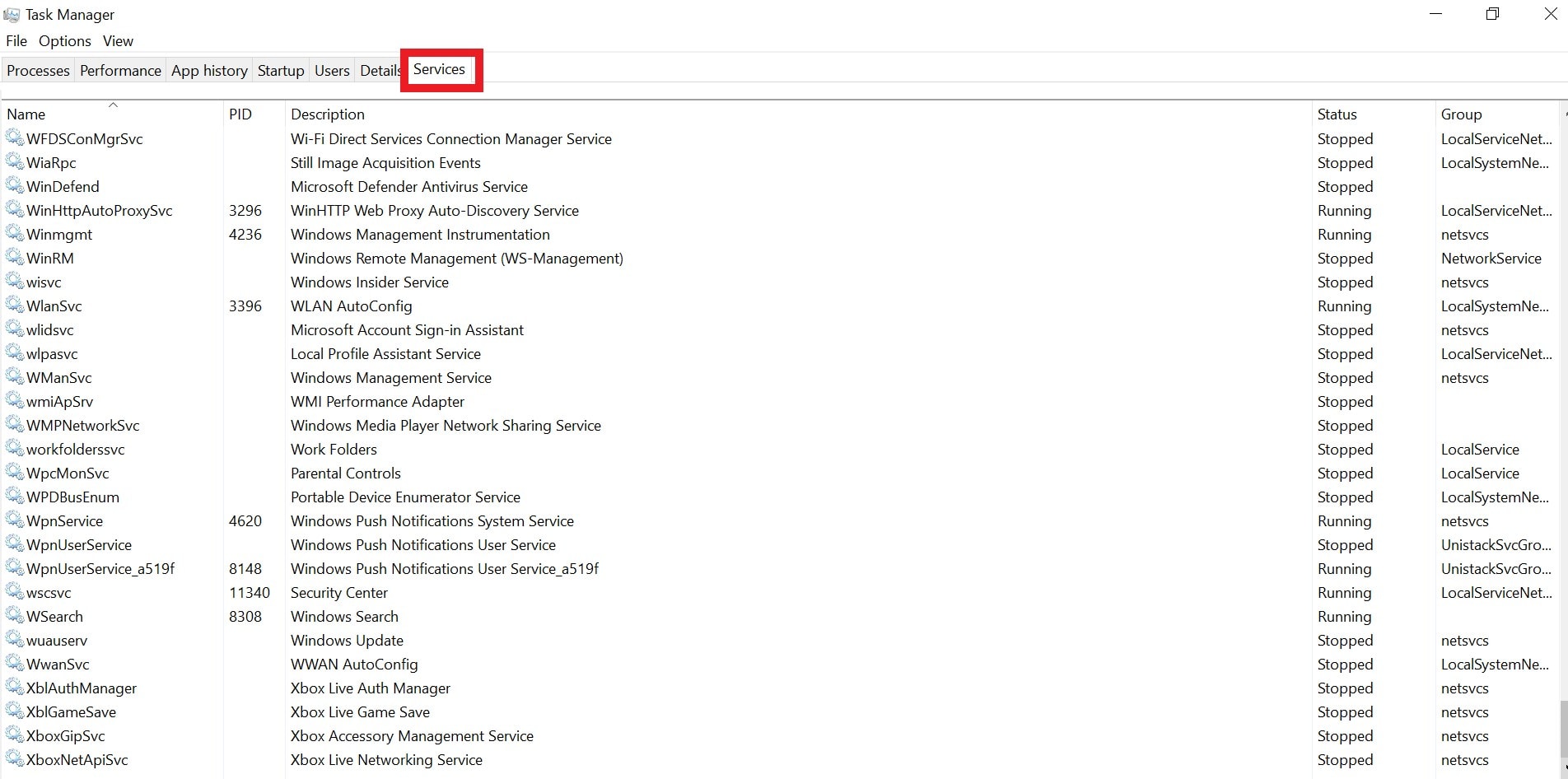This screenshot has height=779, width=1568.
Task: Click the WMPNetworkSvc service icon
Action: click(x=15, y=424)
